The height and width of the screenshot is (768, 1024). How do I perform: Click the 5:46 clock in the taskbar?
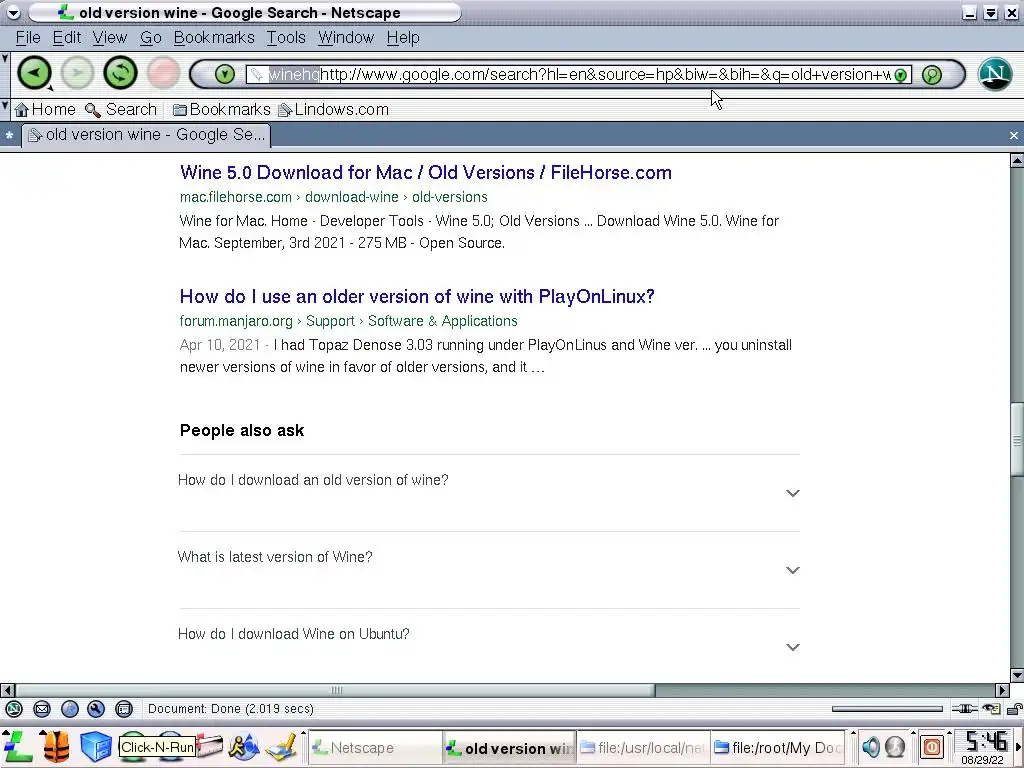pos(987,741)
